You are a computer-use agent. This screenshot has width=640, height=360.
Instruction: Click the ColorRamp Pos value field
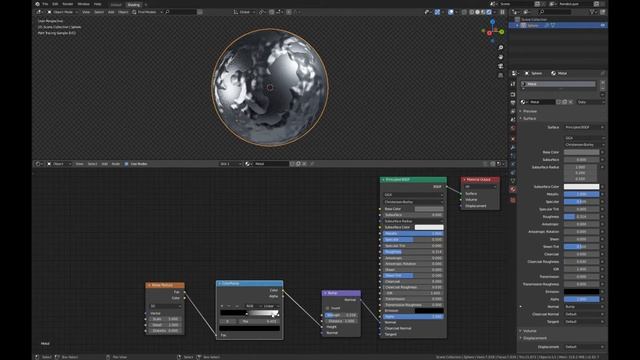coord(260,321)
